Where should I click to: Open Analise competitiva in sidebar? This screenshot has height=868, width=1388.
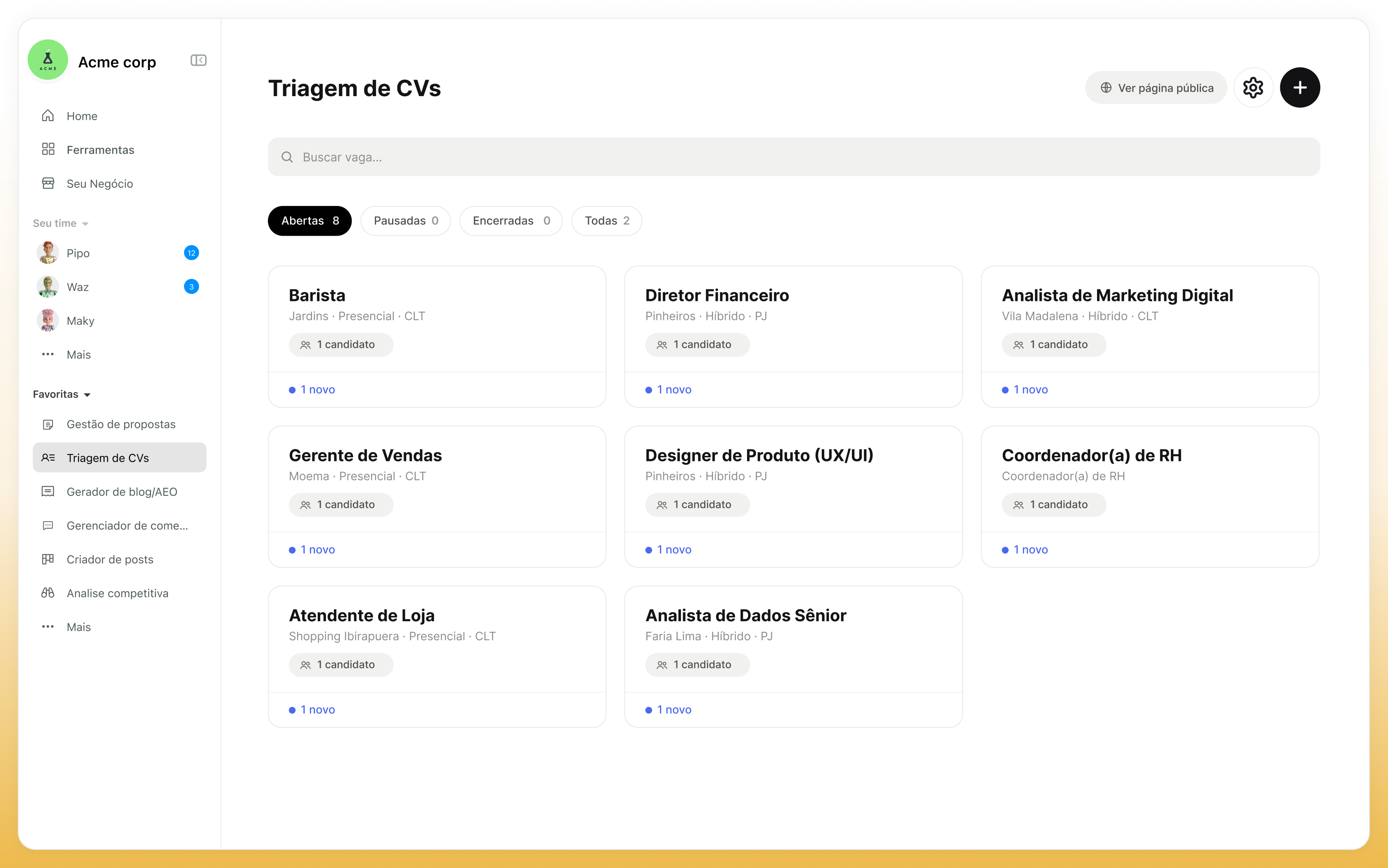(x=119, y=593)
